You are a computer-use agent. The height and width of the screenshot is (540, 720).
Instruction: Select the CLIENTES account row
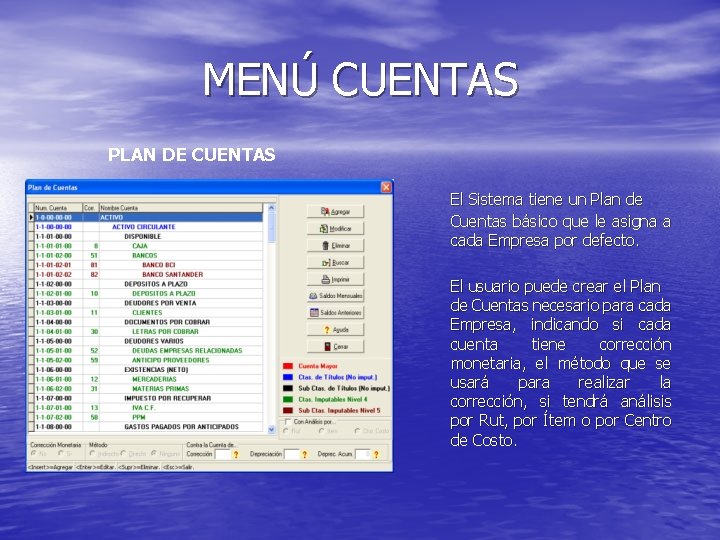(x=146, y=313)
